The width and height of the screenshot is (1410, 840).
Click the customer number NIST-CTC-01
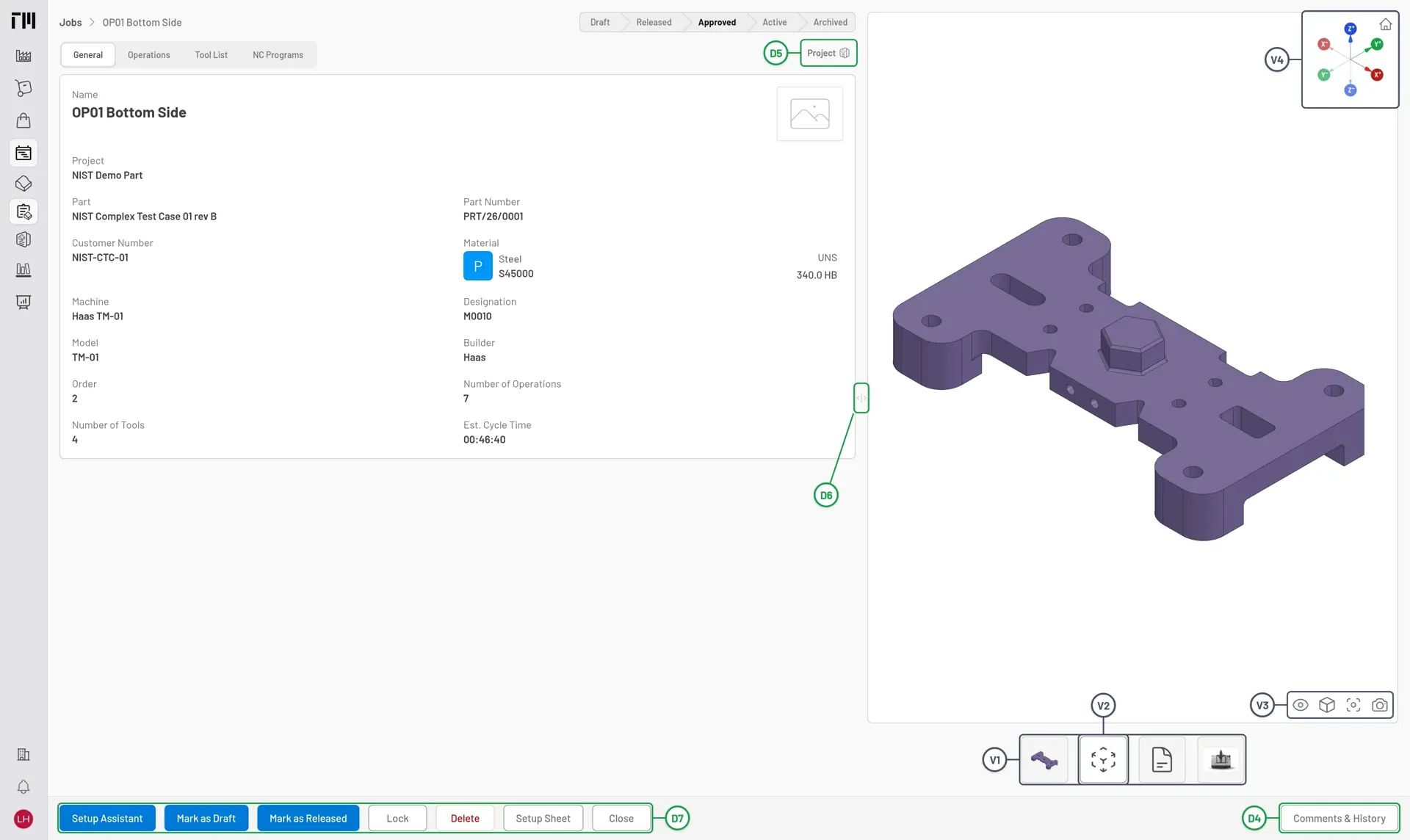(100, 258)
